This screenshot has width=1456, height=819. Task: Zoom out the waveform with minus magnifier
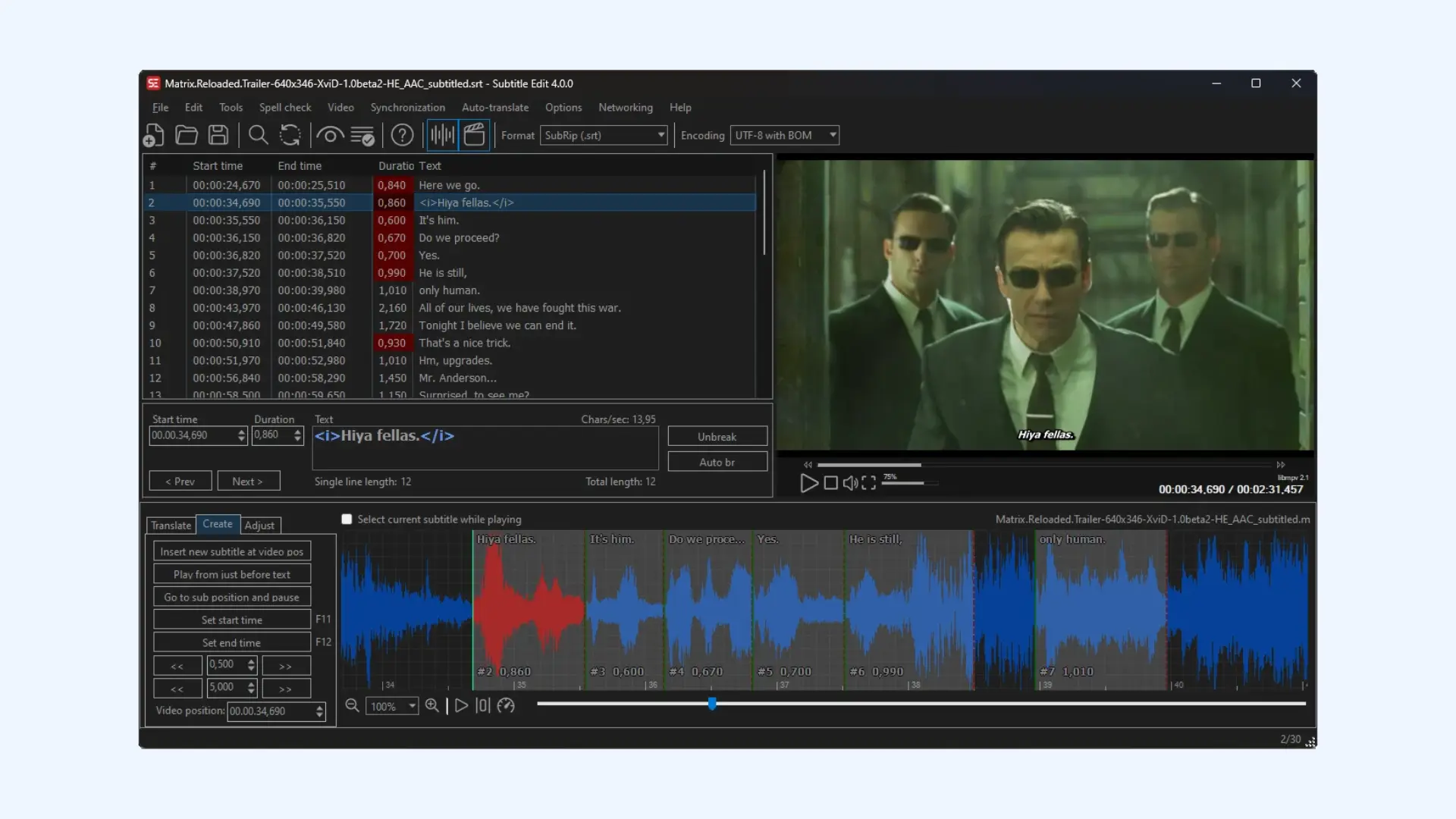coord(352,705)
